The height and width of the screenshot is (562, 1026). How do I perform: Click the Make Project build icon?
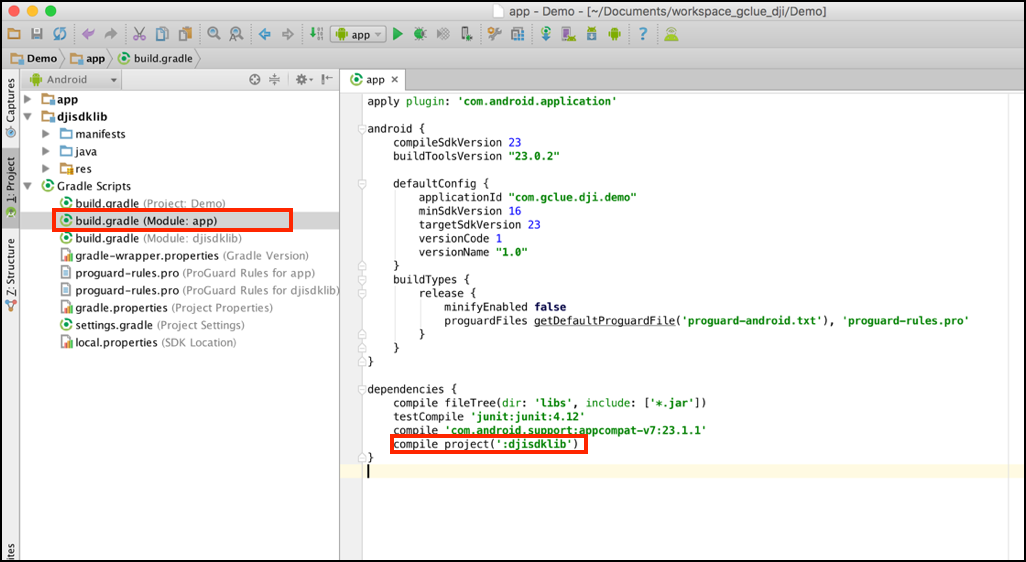coord(316,34)
